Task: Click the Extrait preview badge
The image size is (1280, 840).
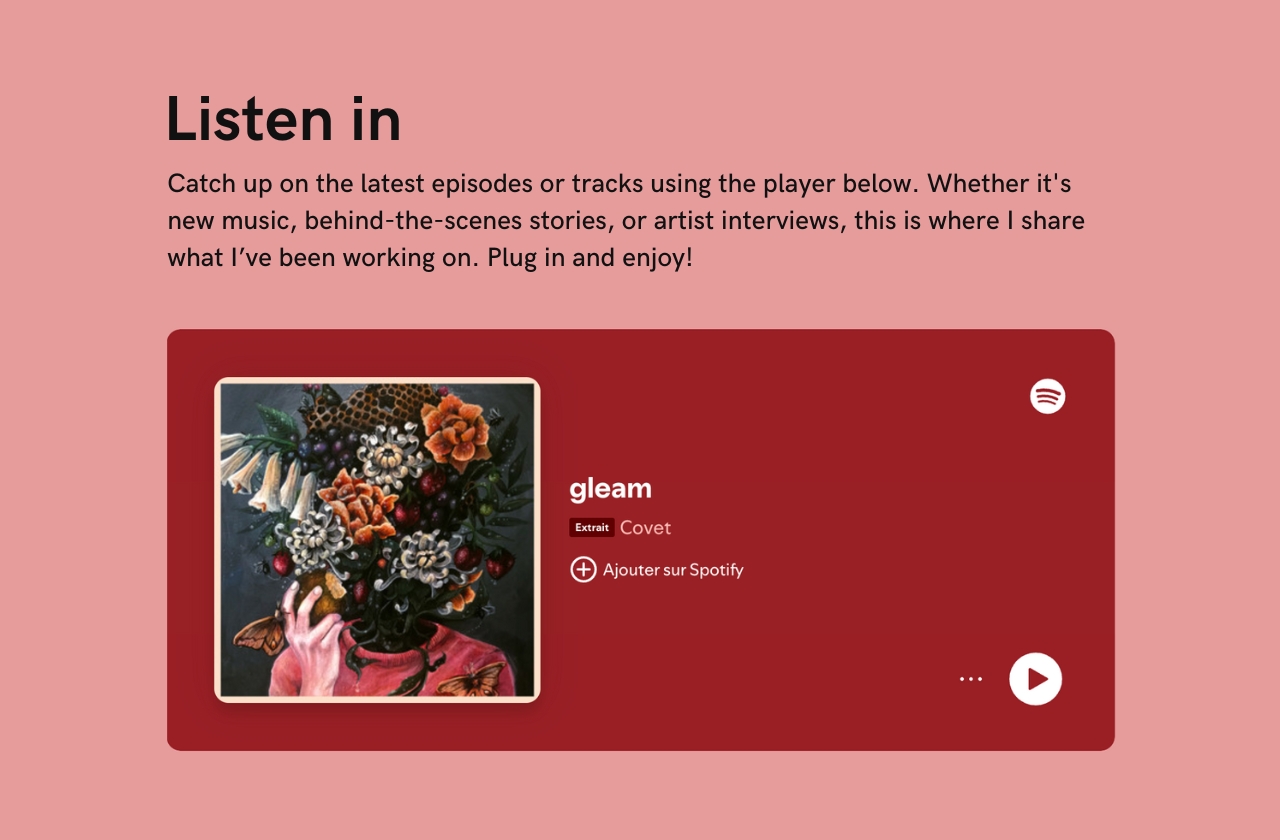Action: 592,527
